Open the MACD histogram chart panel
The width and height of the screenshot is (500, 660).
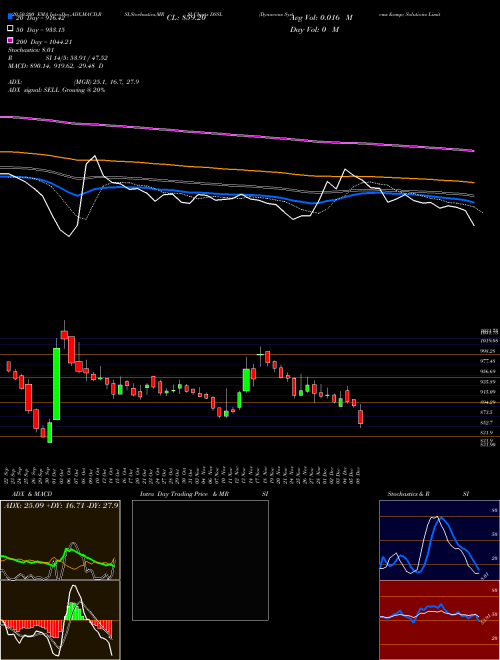point(60,620)
